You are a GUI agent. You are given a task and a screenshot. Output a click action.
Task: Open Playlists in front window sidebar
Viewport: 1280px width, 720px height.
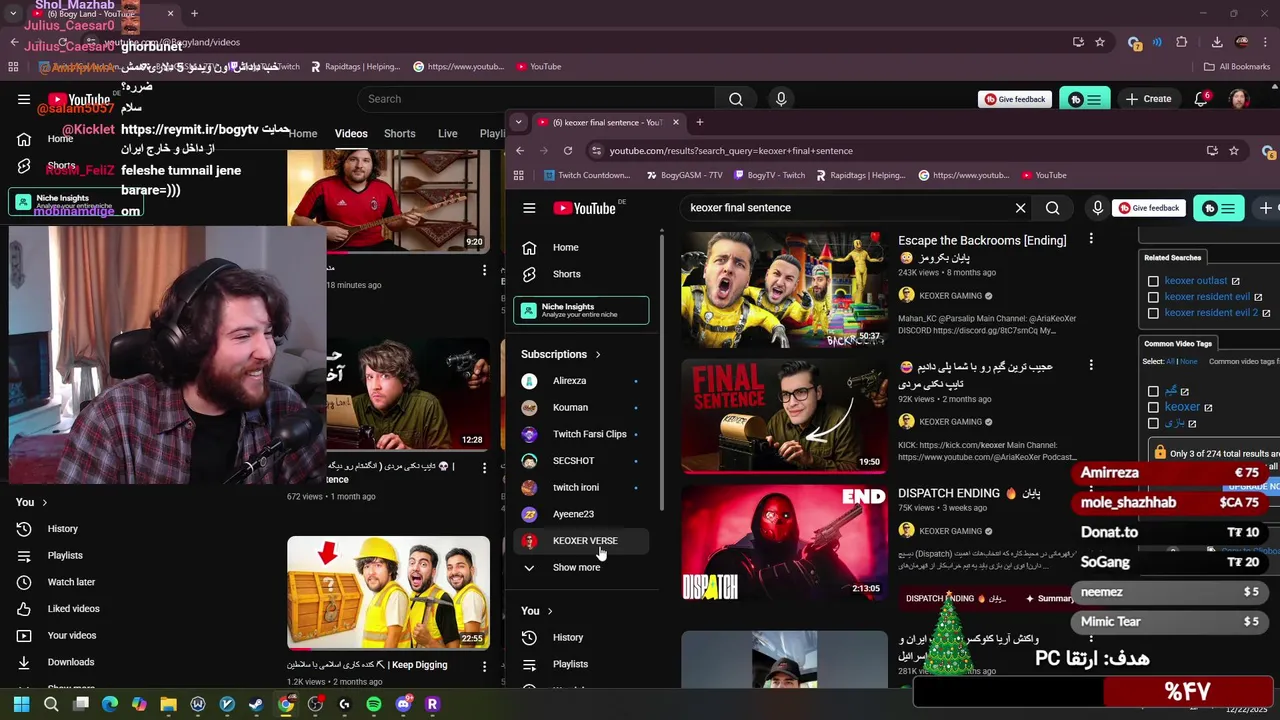pos(581,664)
